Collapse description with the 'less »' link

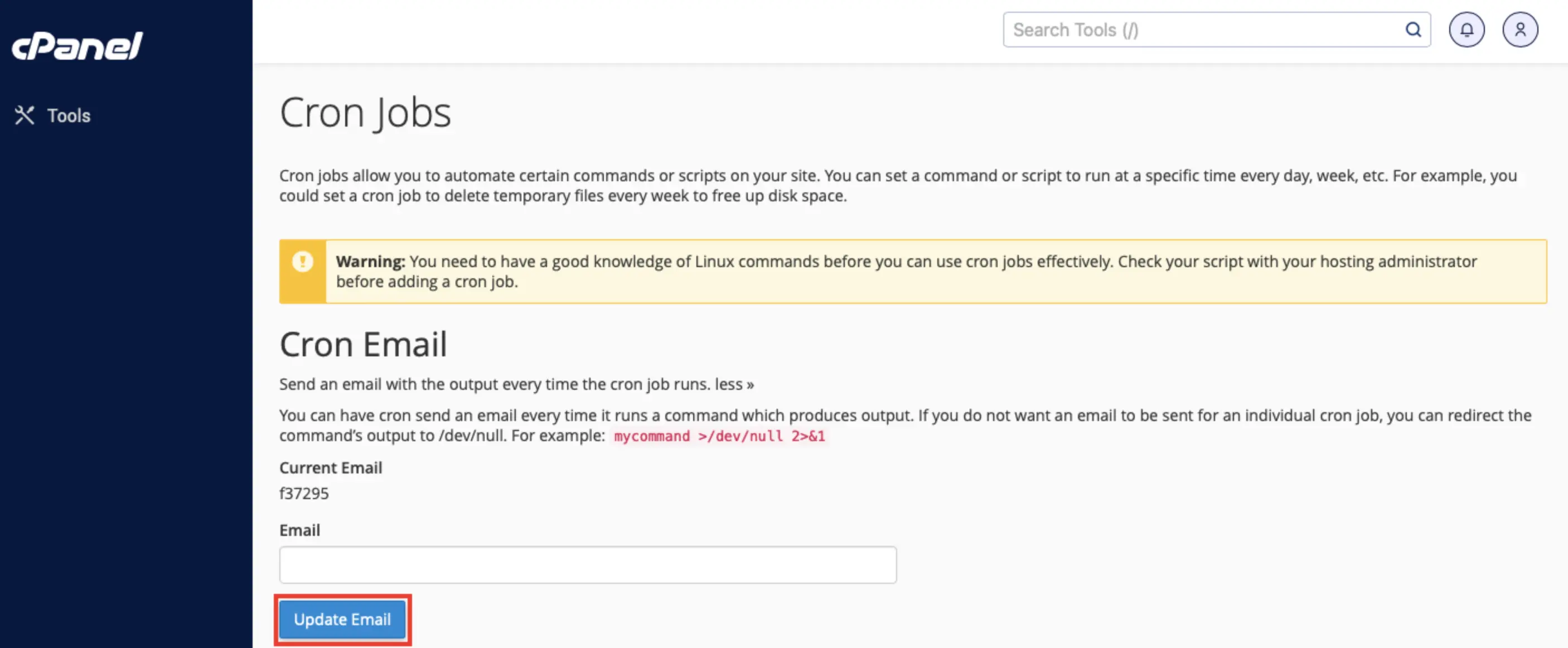click(734, 384)
